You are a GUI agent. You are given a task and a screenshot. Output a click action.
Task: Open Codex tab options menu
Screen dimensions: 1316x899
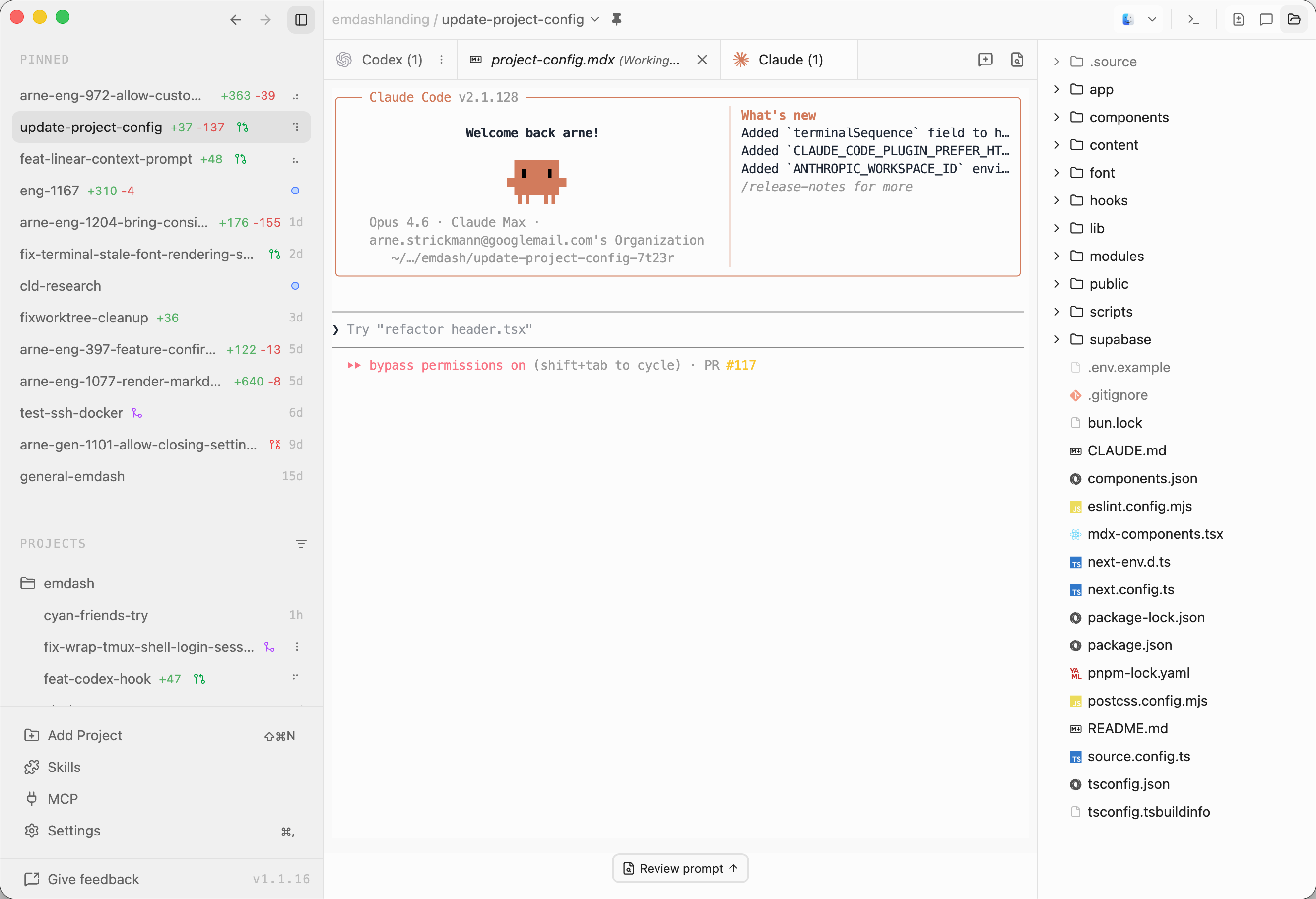[x=441, y=60]
